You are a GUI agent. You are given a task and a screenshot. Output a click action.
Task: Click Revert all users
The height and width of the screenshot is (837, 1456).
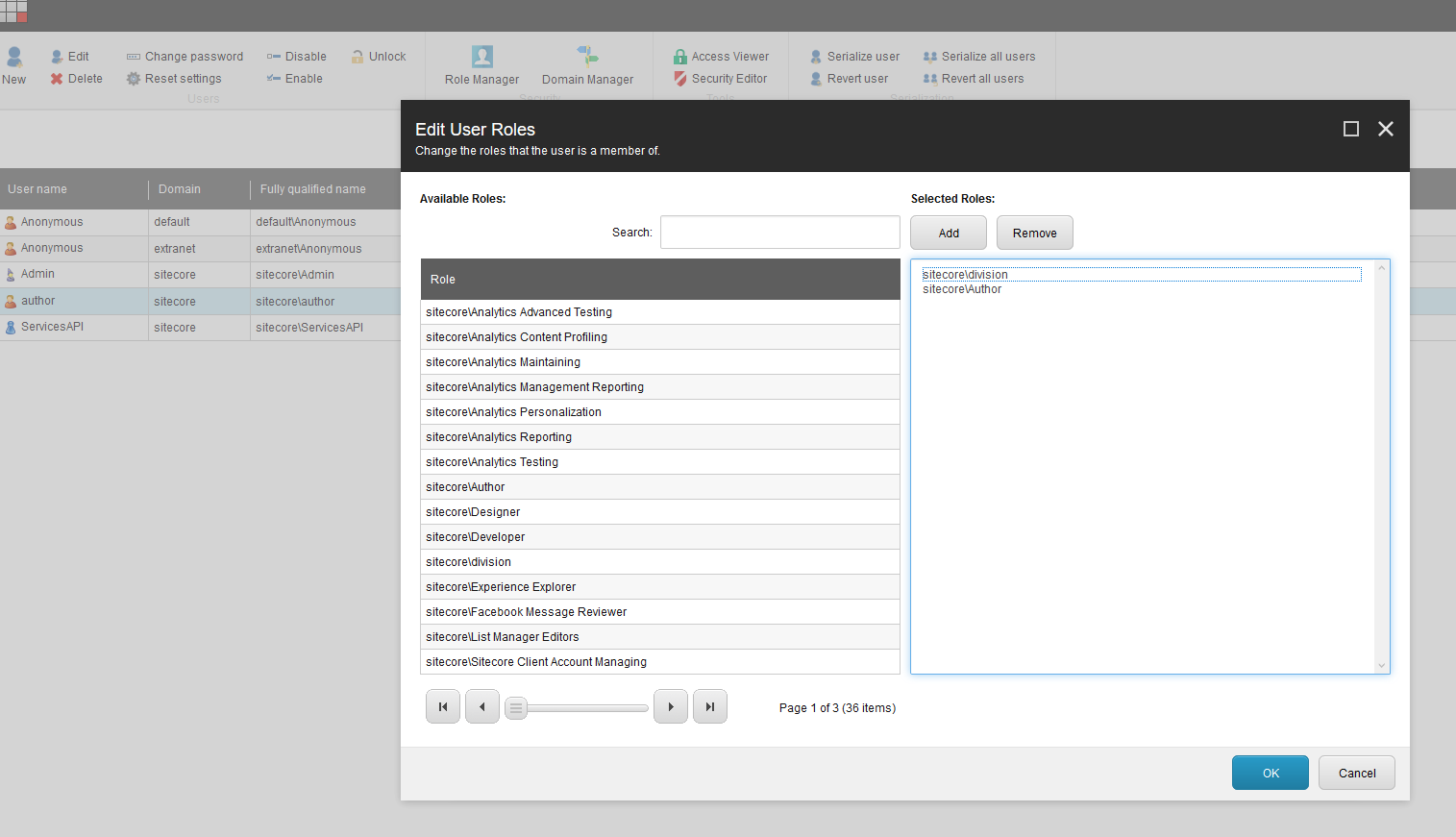[x=974, y=79]
